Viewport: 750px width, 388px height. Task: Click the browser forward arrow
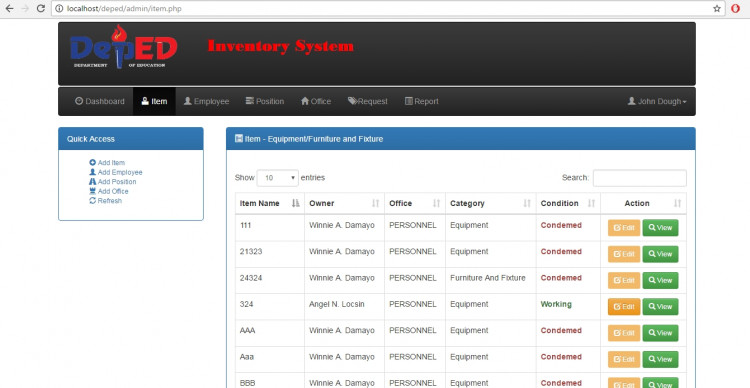(x=25, y=8)
